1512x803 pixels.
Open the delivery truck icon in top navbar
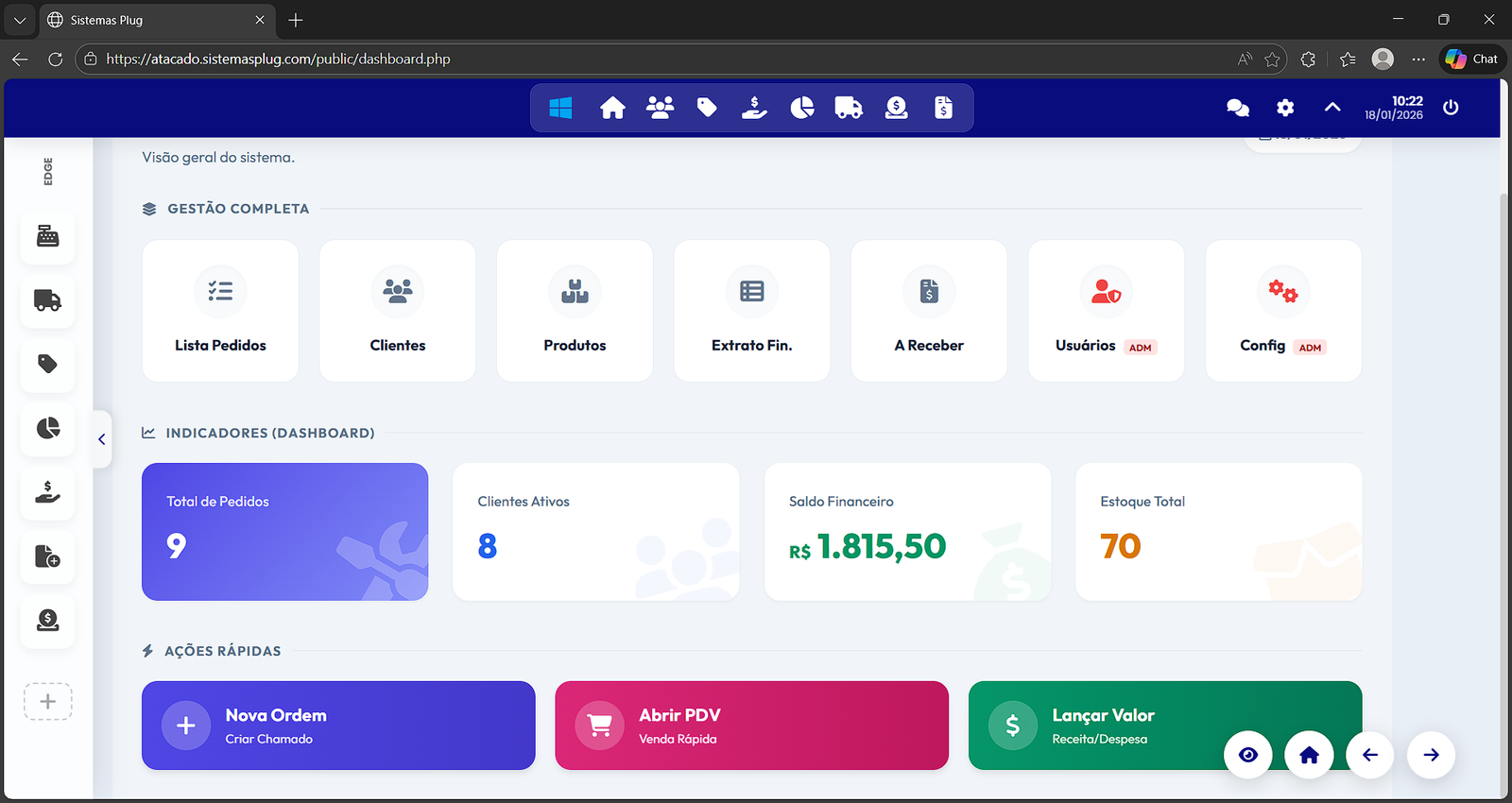click(x=849, y=109)
